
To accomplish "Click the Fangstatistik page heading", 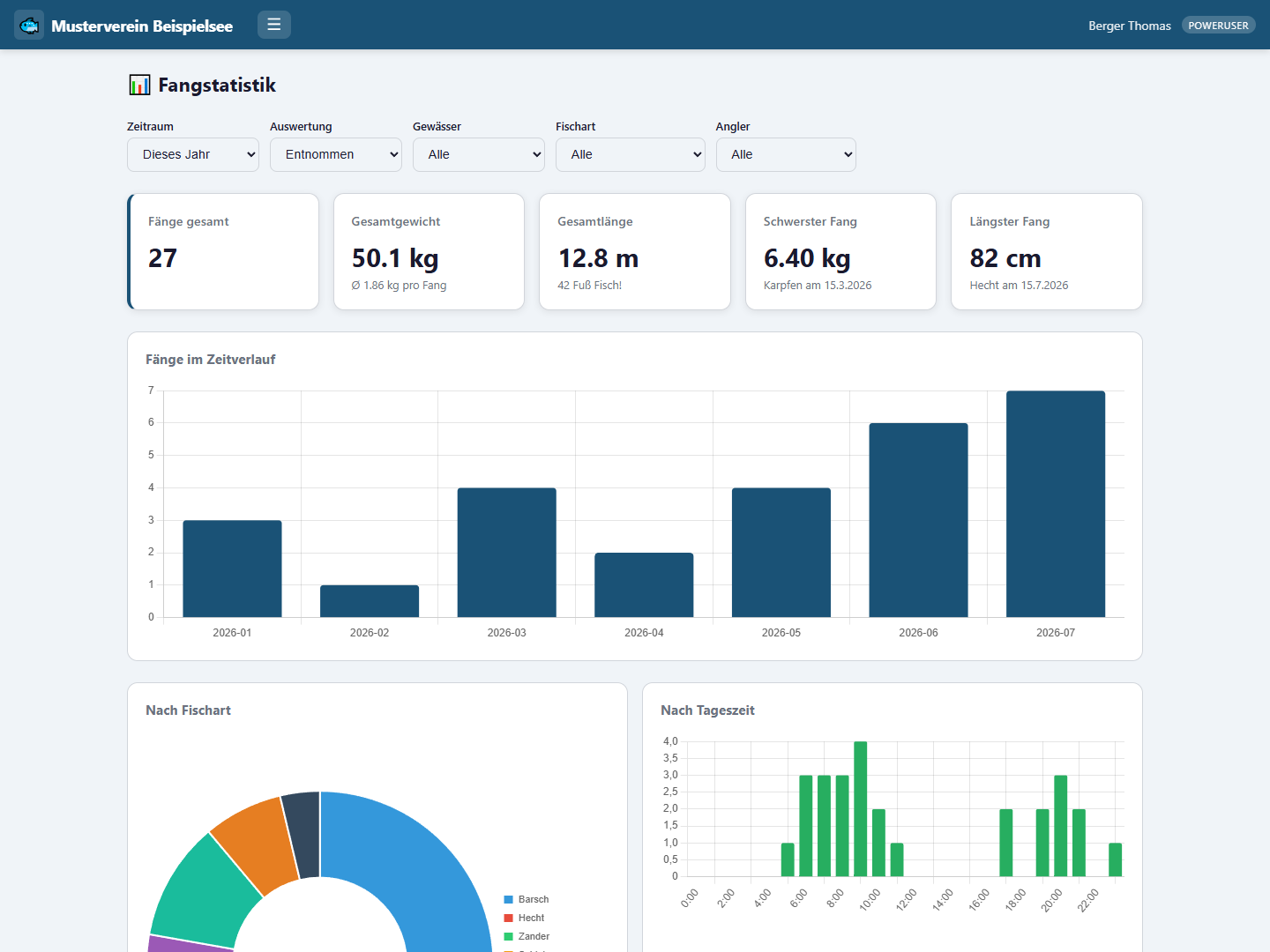I will coord(217,85).
